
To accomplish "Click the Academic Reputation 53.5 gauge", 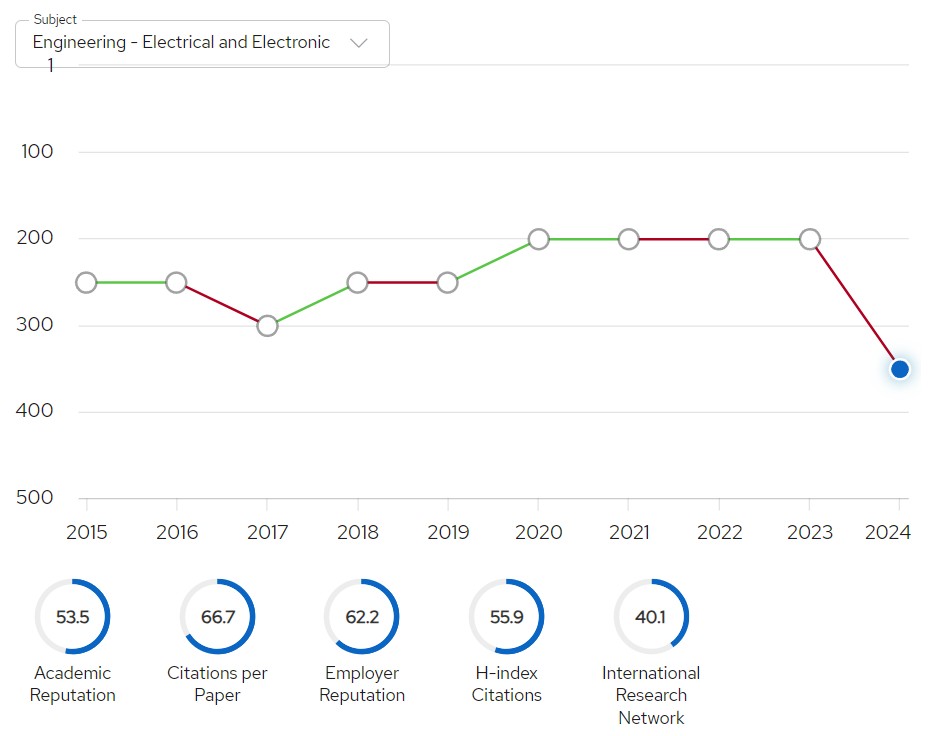I will tap(72, 617).
